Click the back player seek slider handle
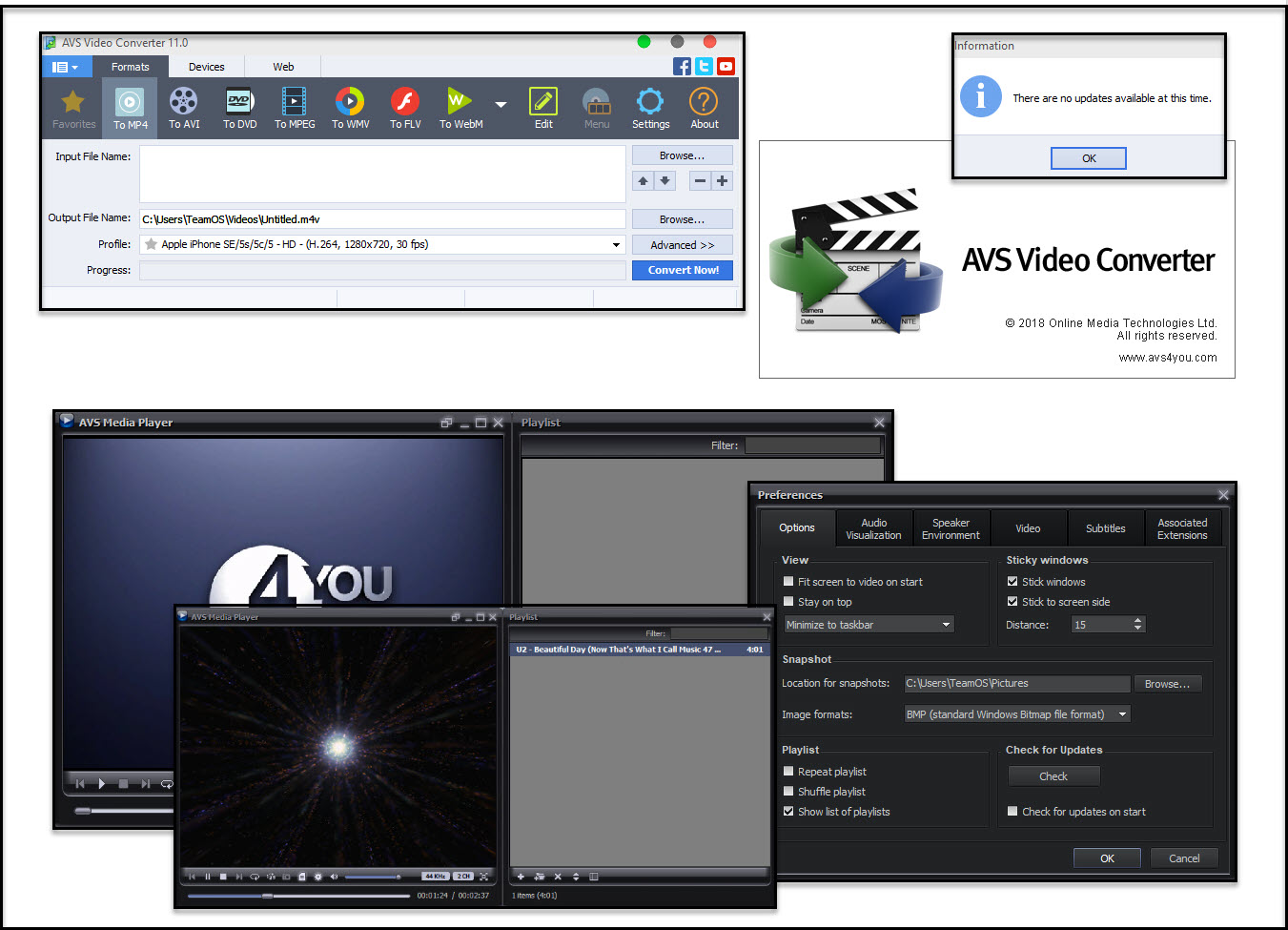Image resolution: width=1288 pixels, height=930 pixels. pyautogui.click(x=83, y=811)
